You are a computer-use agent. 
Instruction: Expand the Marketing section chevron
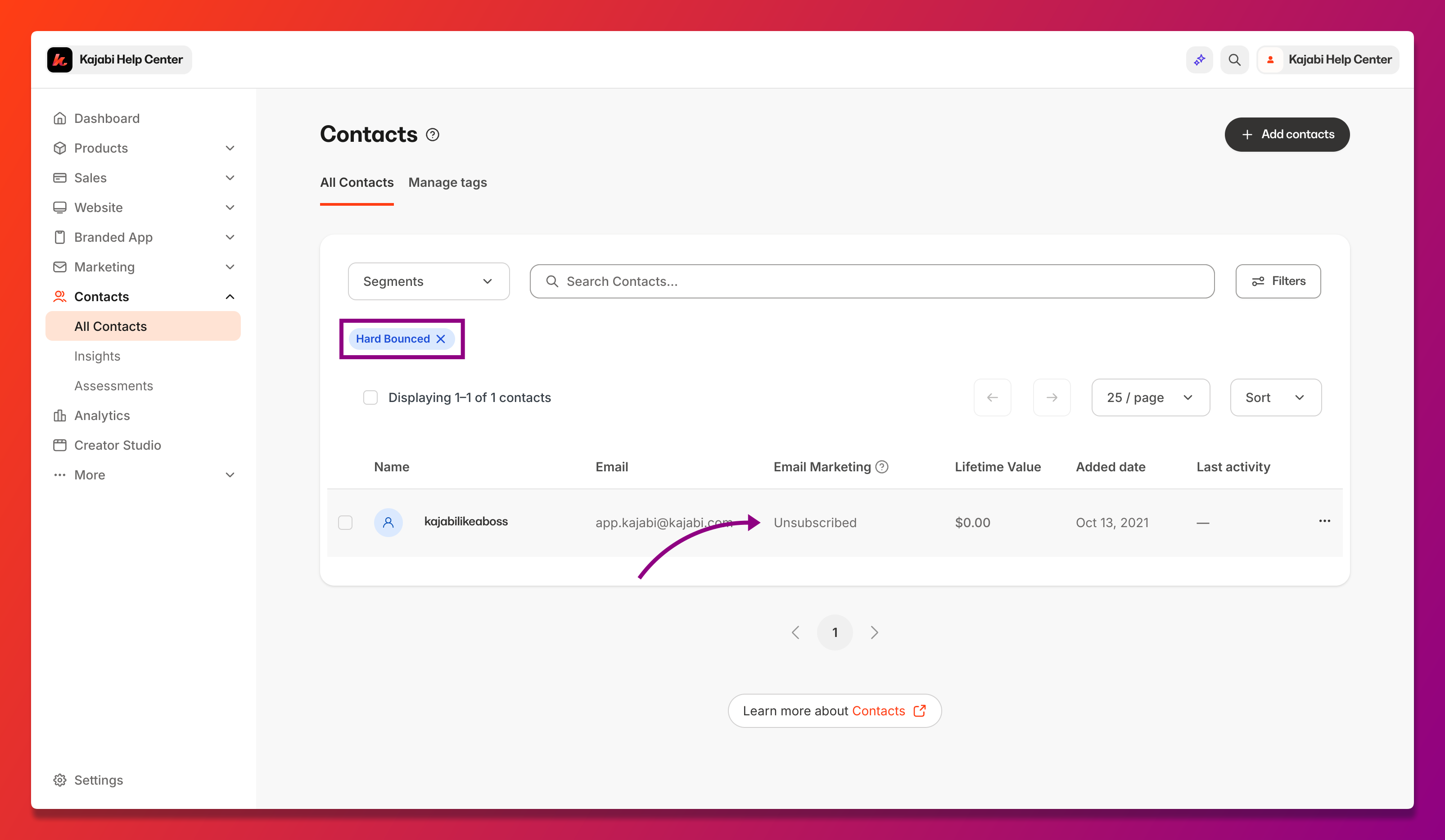[230, 267]
